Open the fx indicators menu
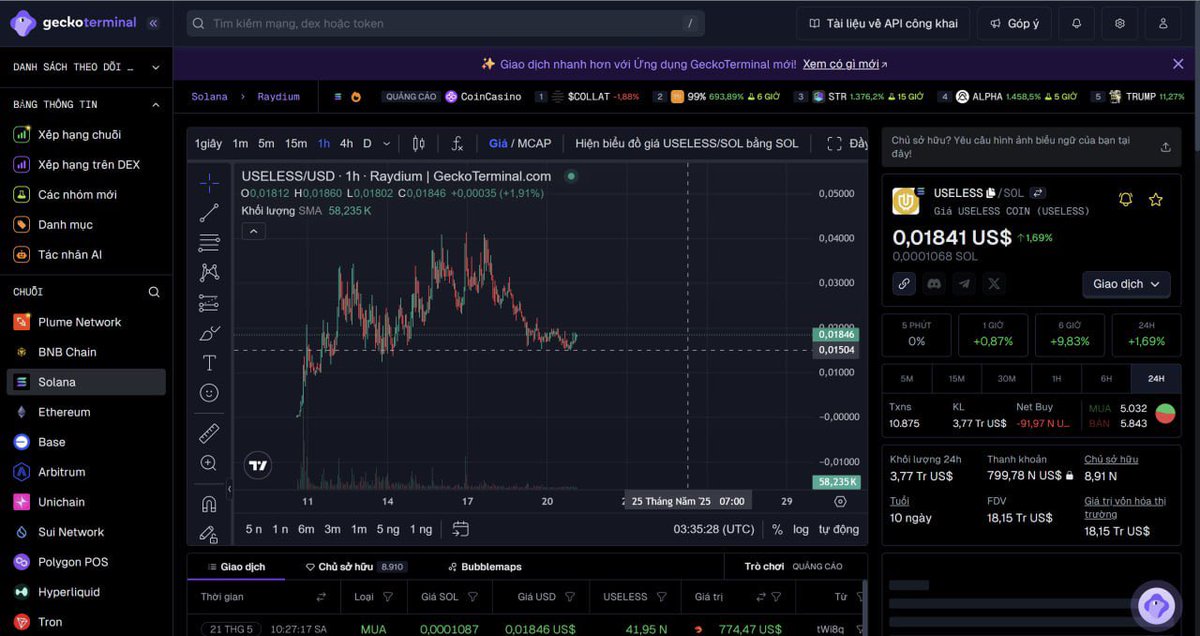 click(457, 143)
